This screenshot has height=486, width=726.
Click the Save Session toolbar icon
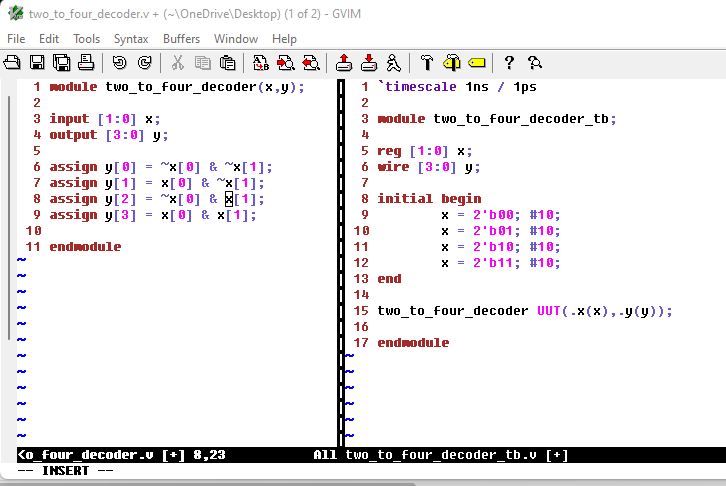coord(369,63)
